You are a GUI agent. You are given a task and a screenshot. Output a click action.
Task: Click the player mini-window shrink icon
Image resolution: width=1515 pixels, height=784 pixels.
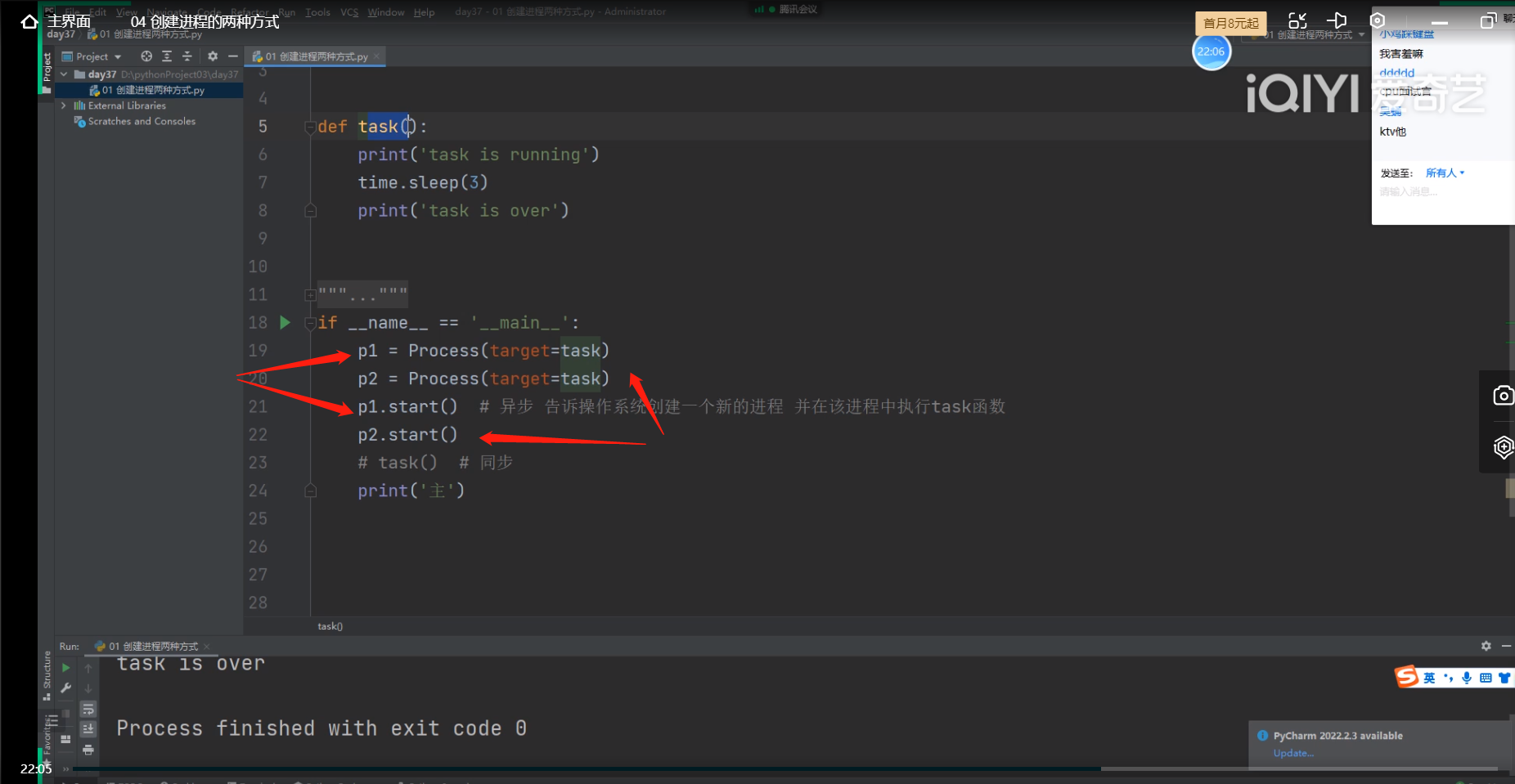pyautogui.click(x=1297, y=20)
